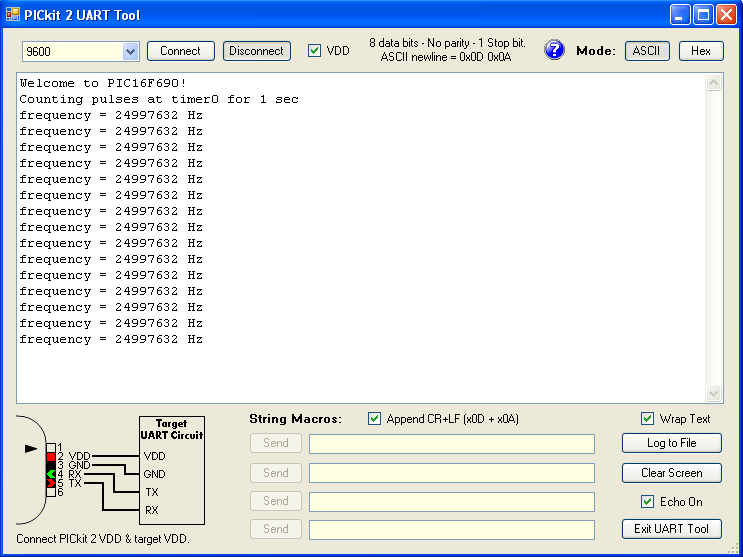Click the Target UART Circuit diagram box

[x=172, y=470]
